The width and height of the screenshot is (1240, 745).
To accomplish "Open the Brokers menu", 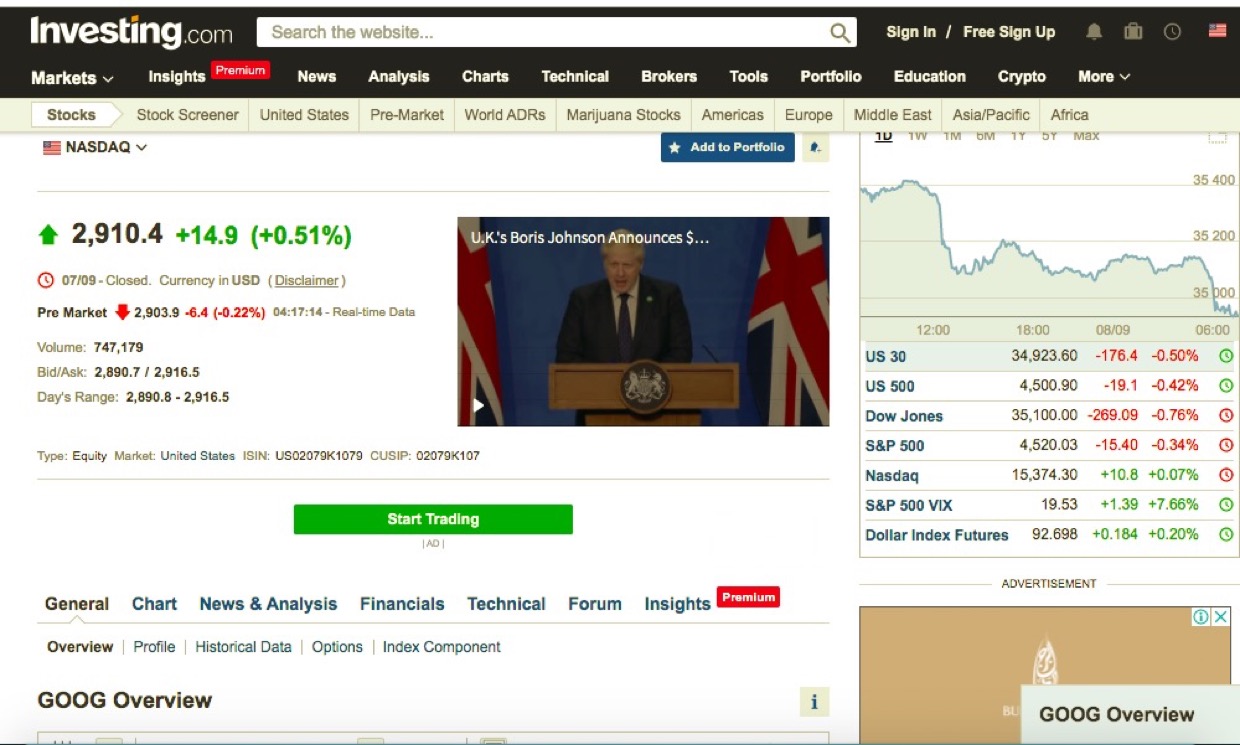I will (669, 77).
